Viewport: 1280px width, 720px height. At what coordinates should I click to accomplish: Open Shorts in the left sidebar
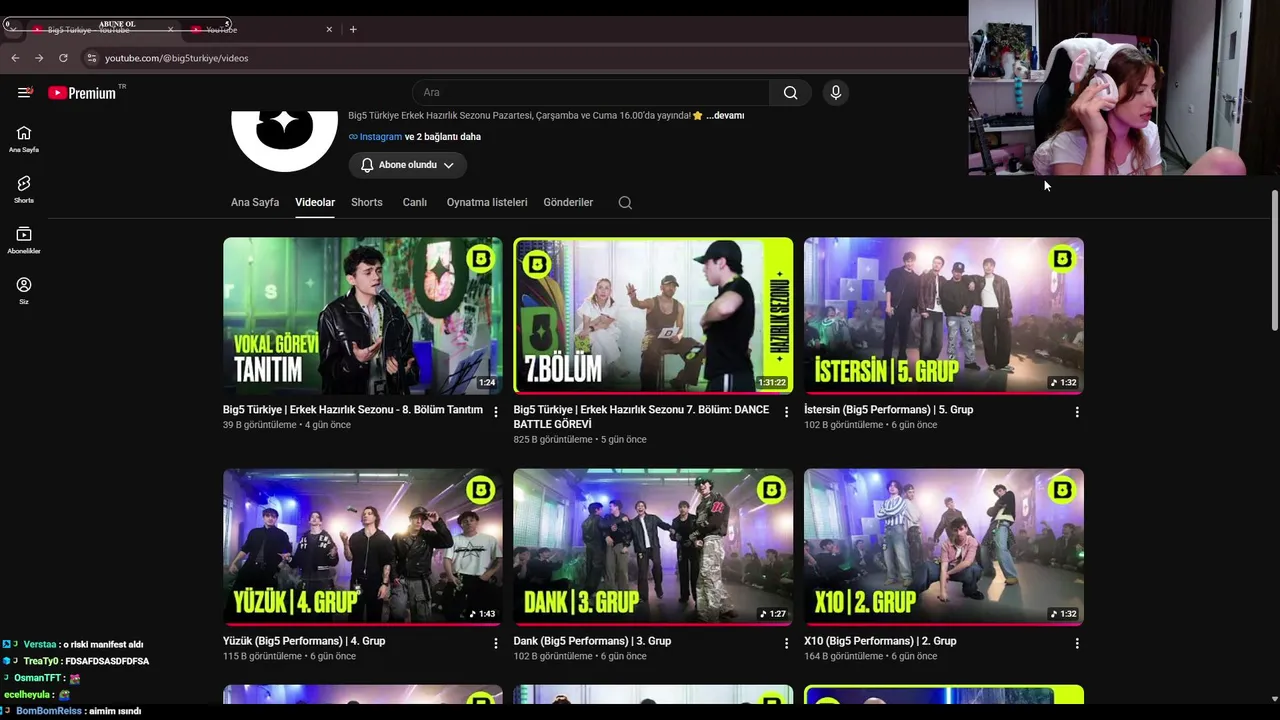pyautogui.click(x=24, y=189)
